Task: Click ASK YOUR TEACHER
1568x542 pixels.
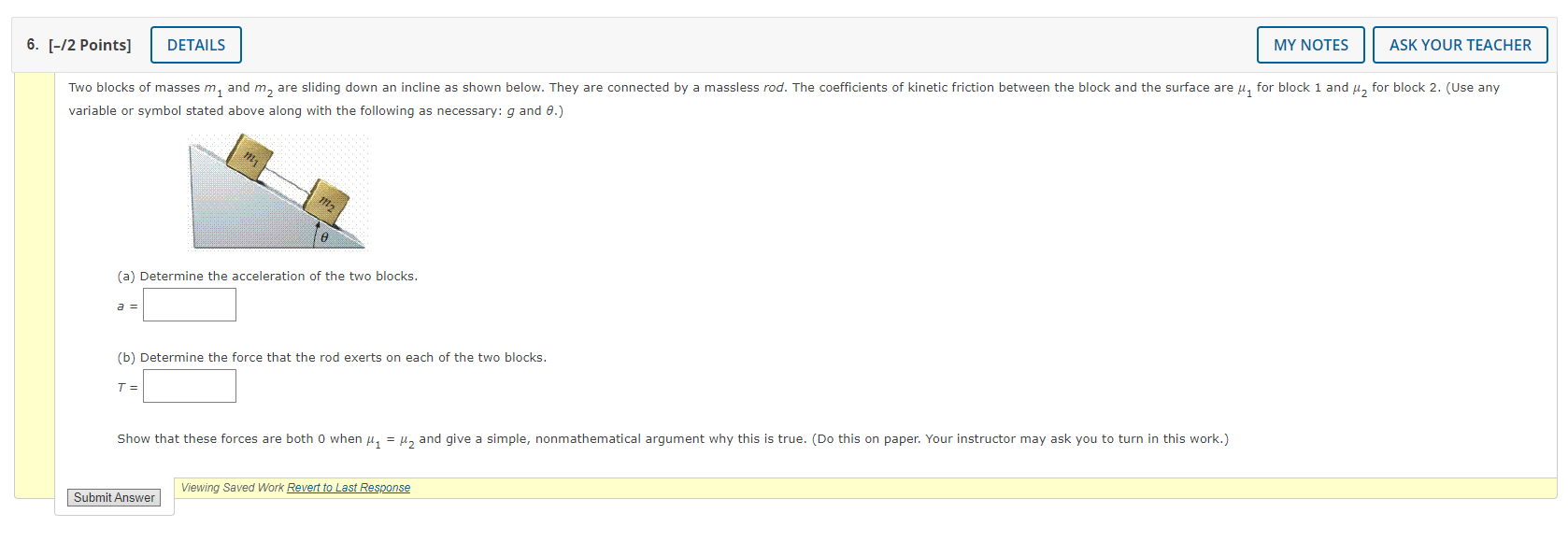Action: (1460, 44)
